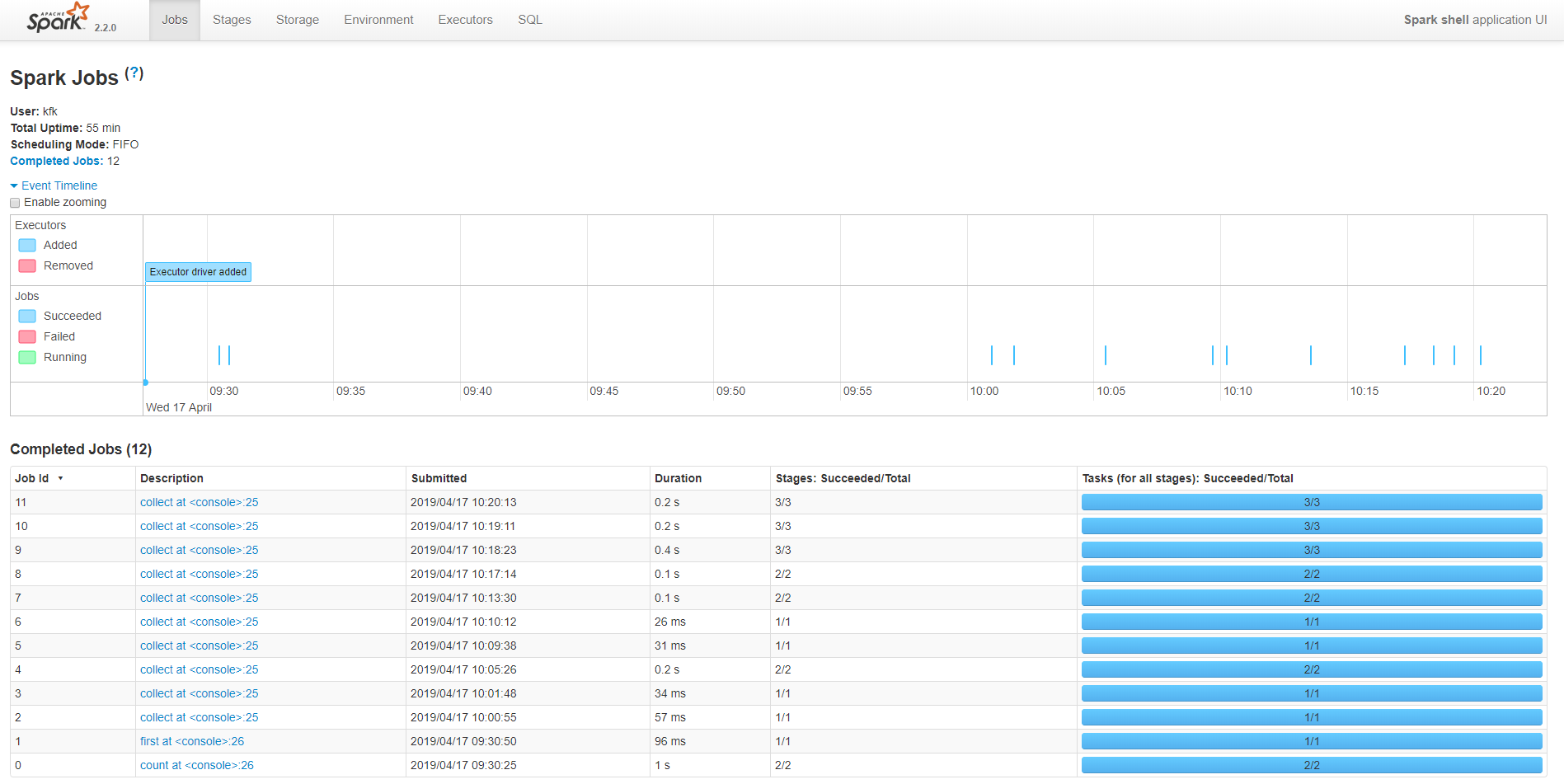Click the '09:45' timeline axis label

(604, 391)
